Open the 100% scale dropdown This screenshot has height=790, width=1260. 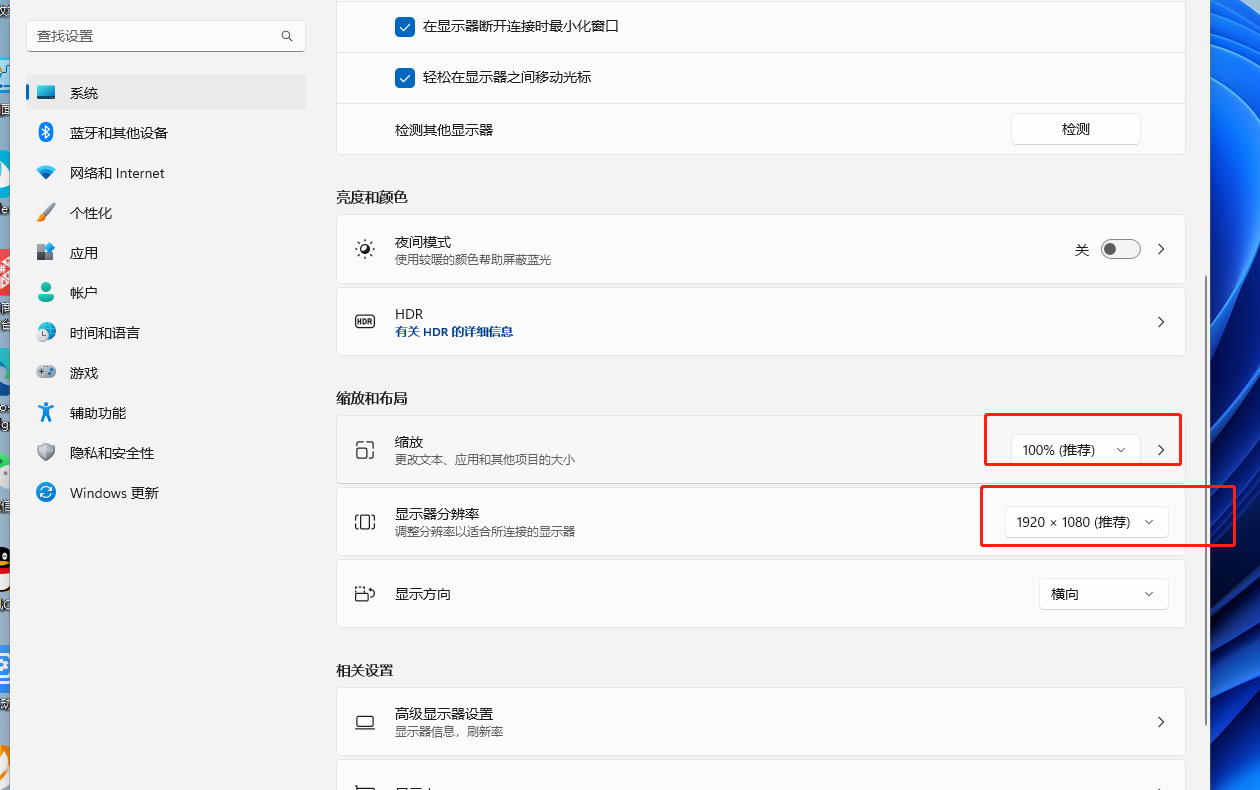[x=1075, y=450]
